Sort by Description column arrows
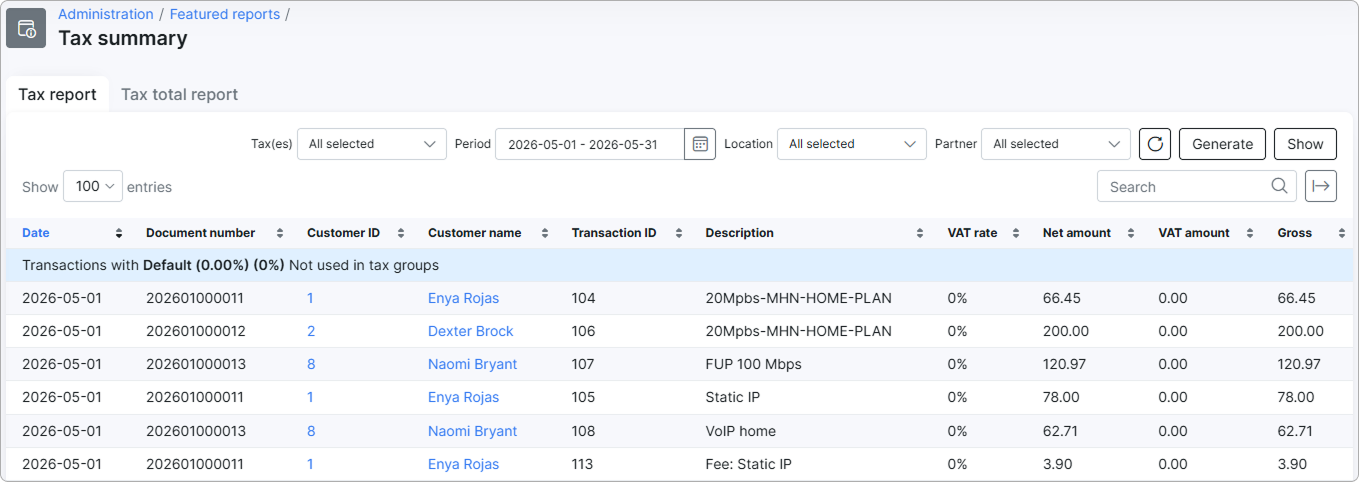 920,233
